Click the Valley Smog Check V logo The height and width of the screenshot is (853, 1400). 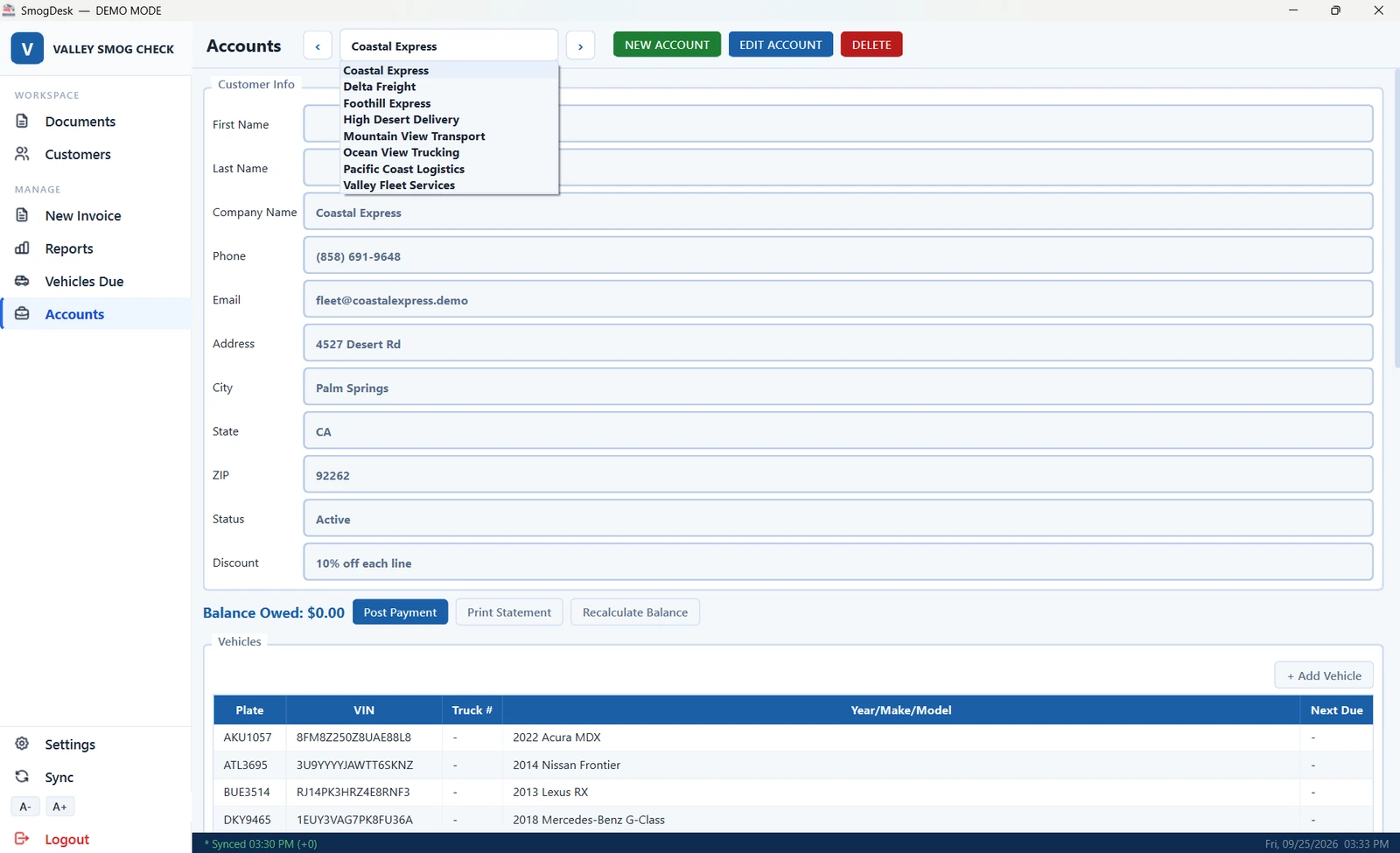pos(27,49)
